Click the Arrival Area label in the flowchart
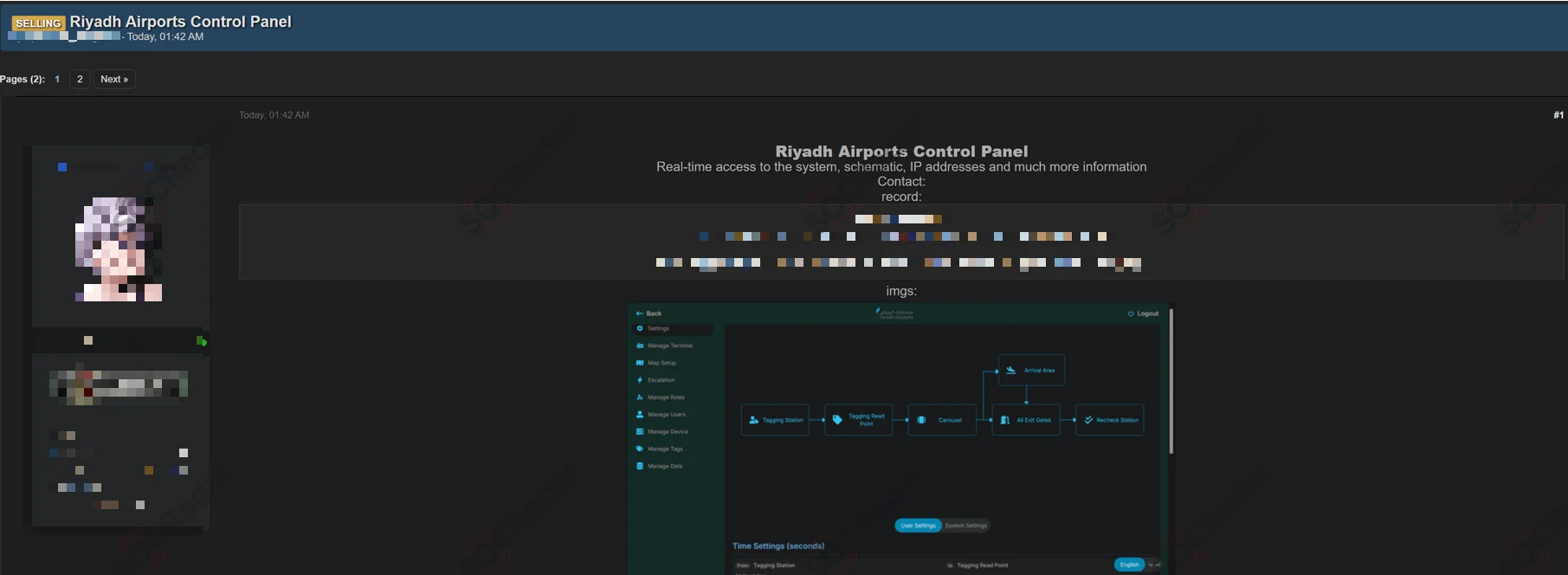Viewport: 1568px width, 575px height. pos(1039,371)
